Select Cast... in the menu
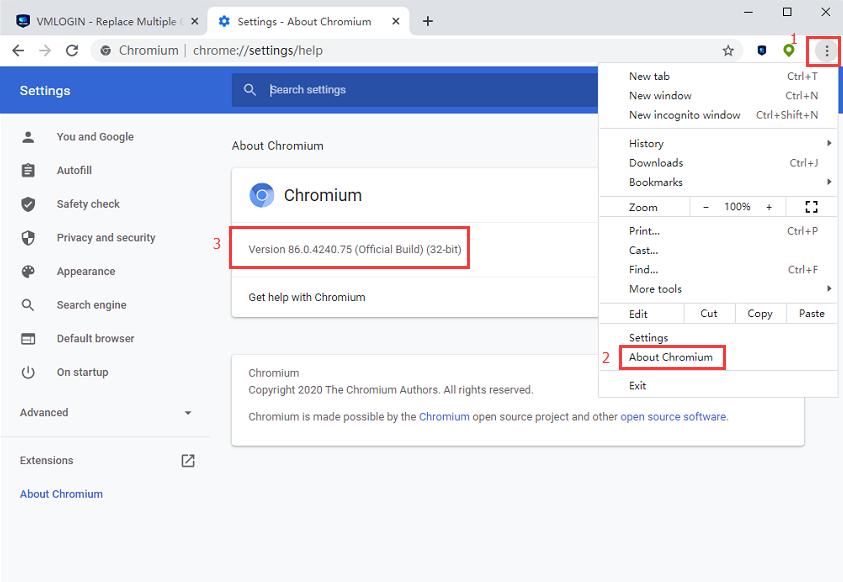 tap(718, 250)
